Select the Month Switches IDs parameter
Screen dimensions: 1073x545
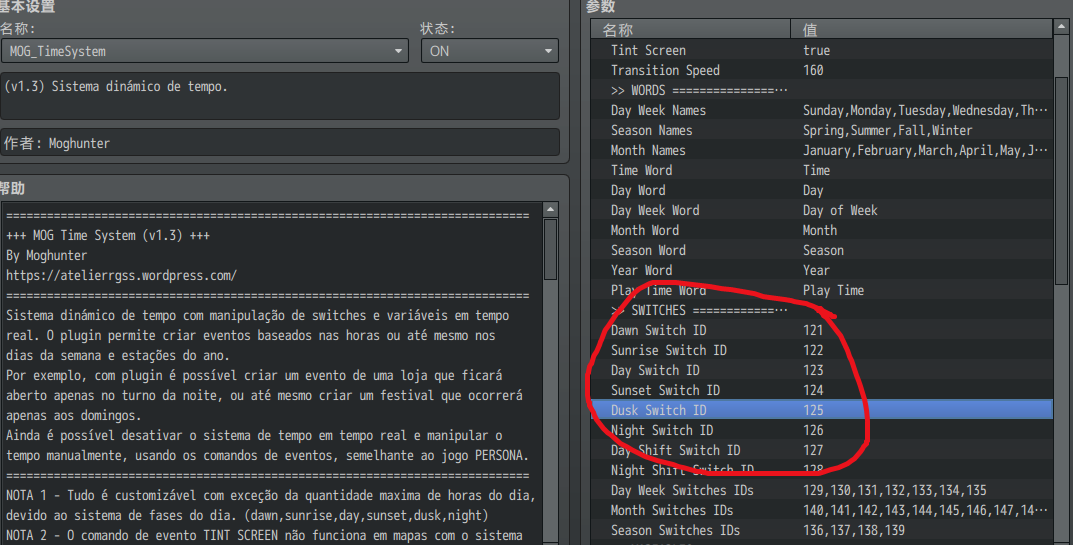point(822,510)
